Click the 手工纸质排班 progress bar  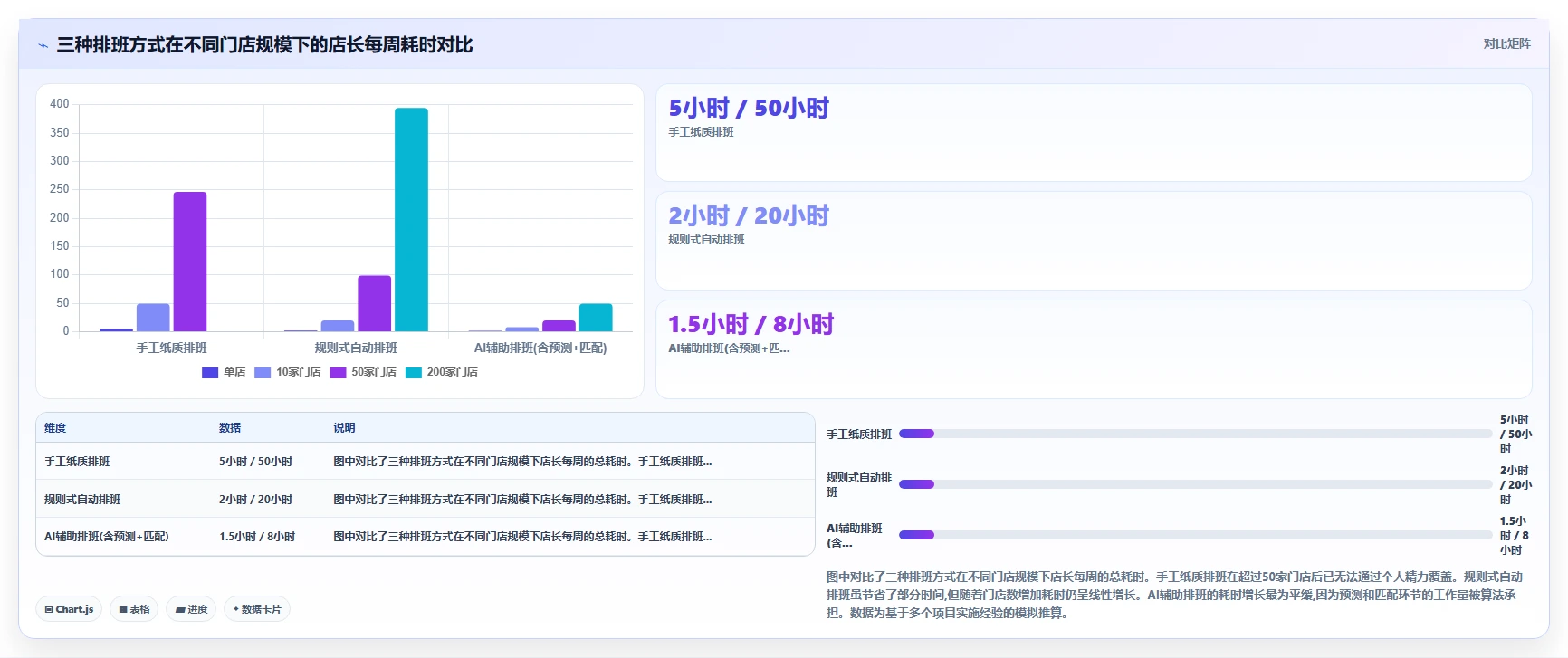click(x=1195, y=434)
